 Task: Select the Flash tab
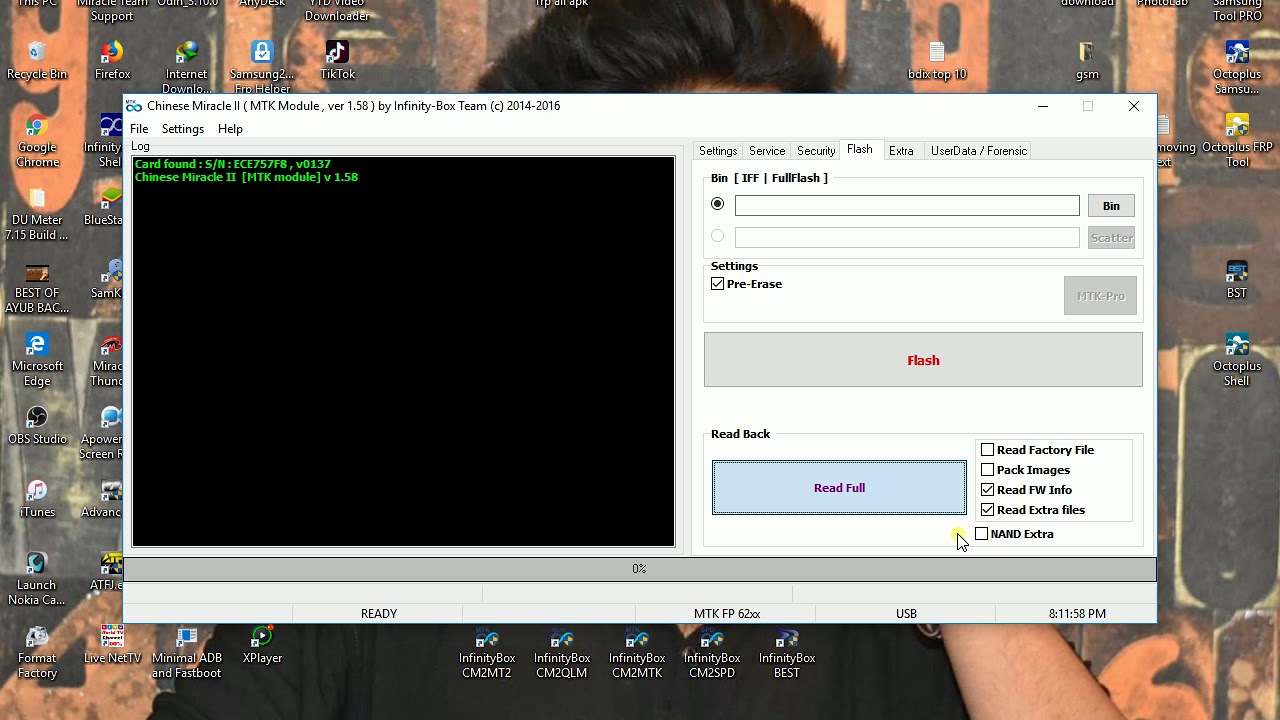click(860, 150)
